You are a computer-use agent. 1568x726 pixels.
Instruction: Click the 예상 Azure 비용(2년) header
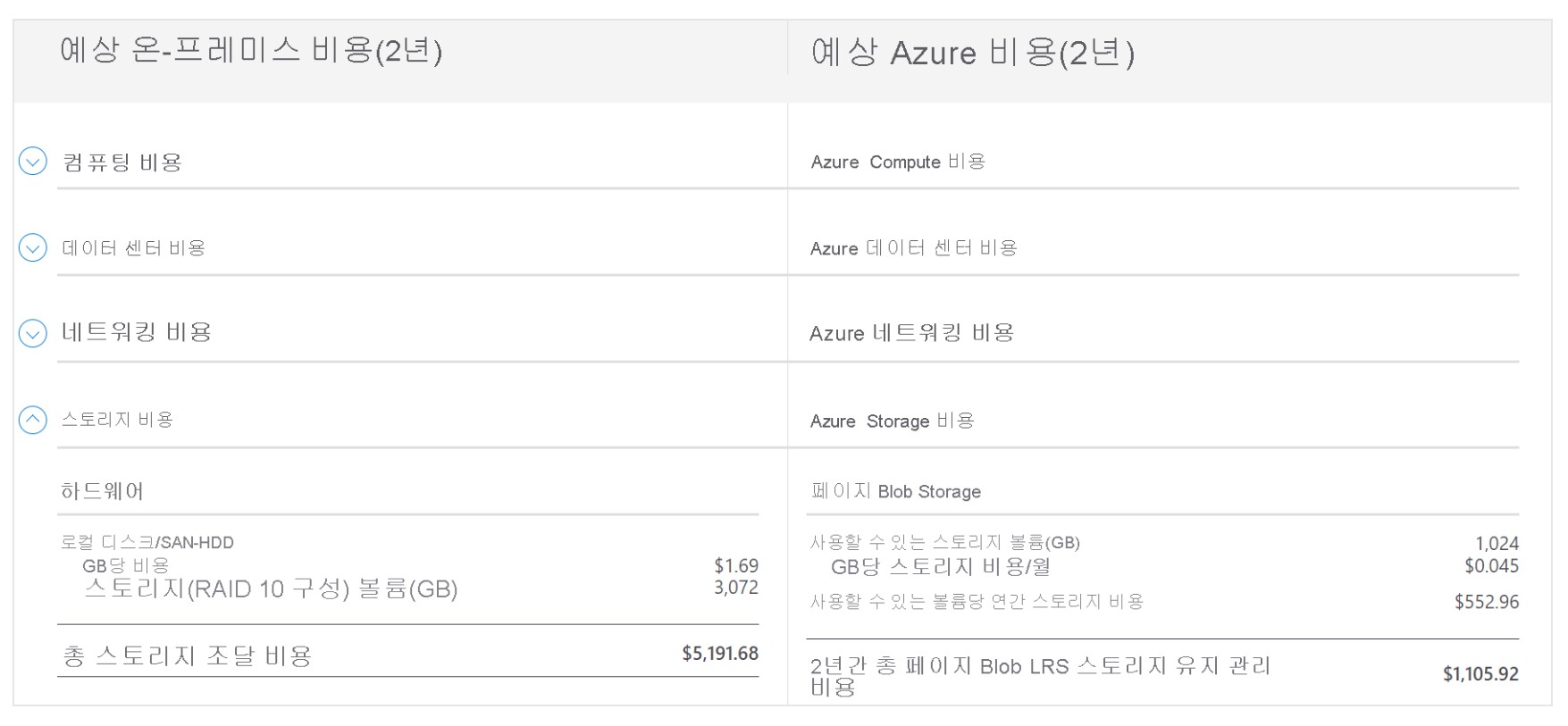click(x=972, y=53)
